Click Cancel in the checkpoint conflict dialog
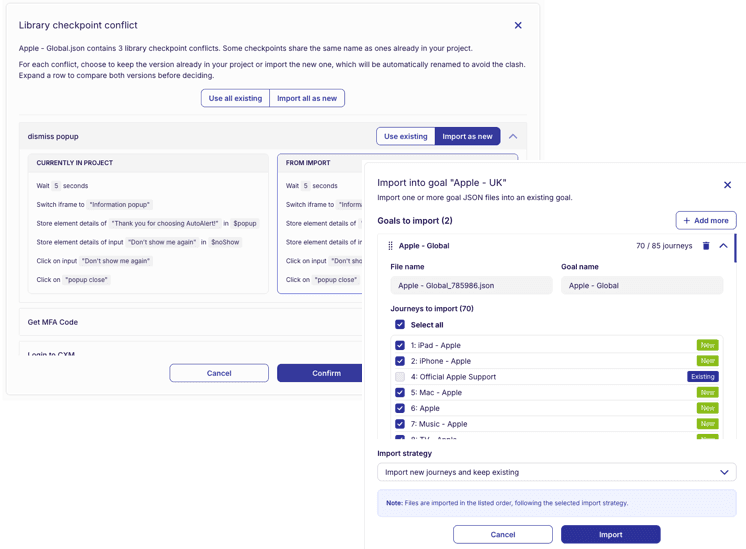746x549 pixels. pyautogui.click(x=219, y=373)
